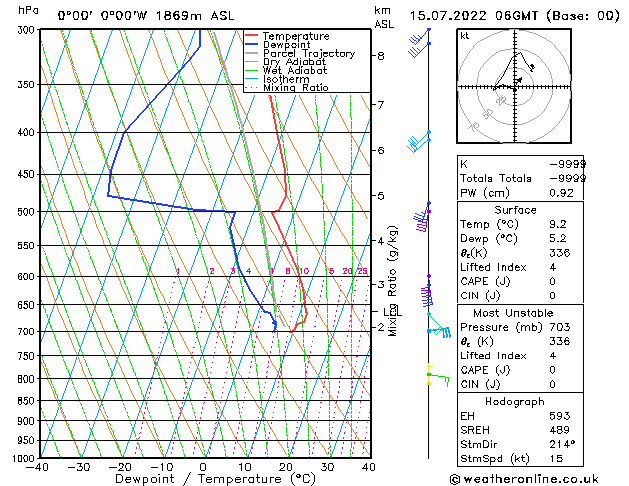This screenshot has height=486, width=629.
Task: Click the 850 pressure level label
Action: (27, 401)
